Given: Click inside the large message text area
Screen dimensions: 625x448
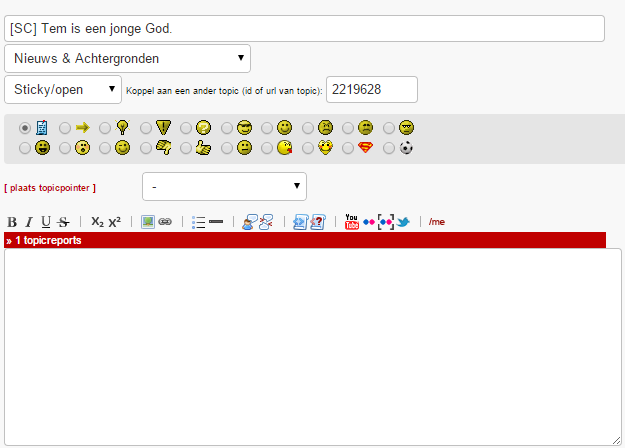Looking at the screenshot, I should click(x=313, y=347).
